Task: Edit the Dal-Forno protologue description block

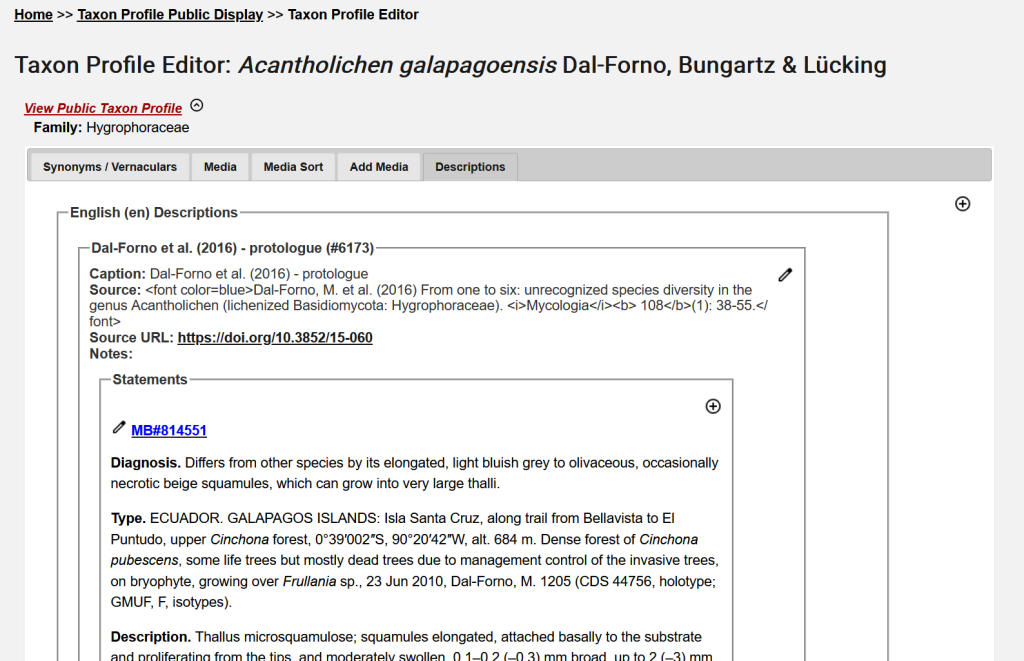Action: pos(785,275)
